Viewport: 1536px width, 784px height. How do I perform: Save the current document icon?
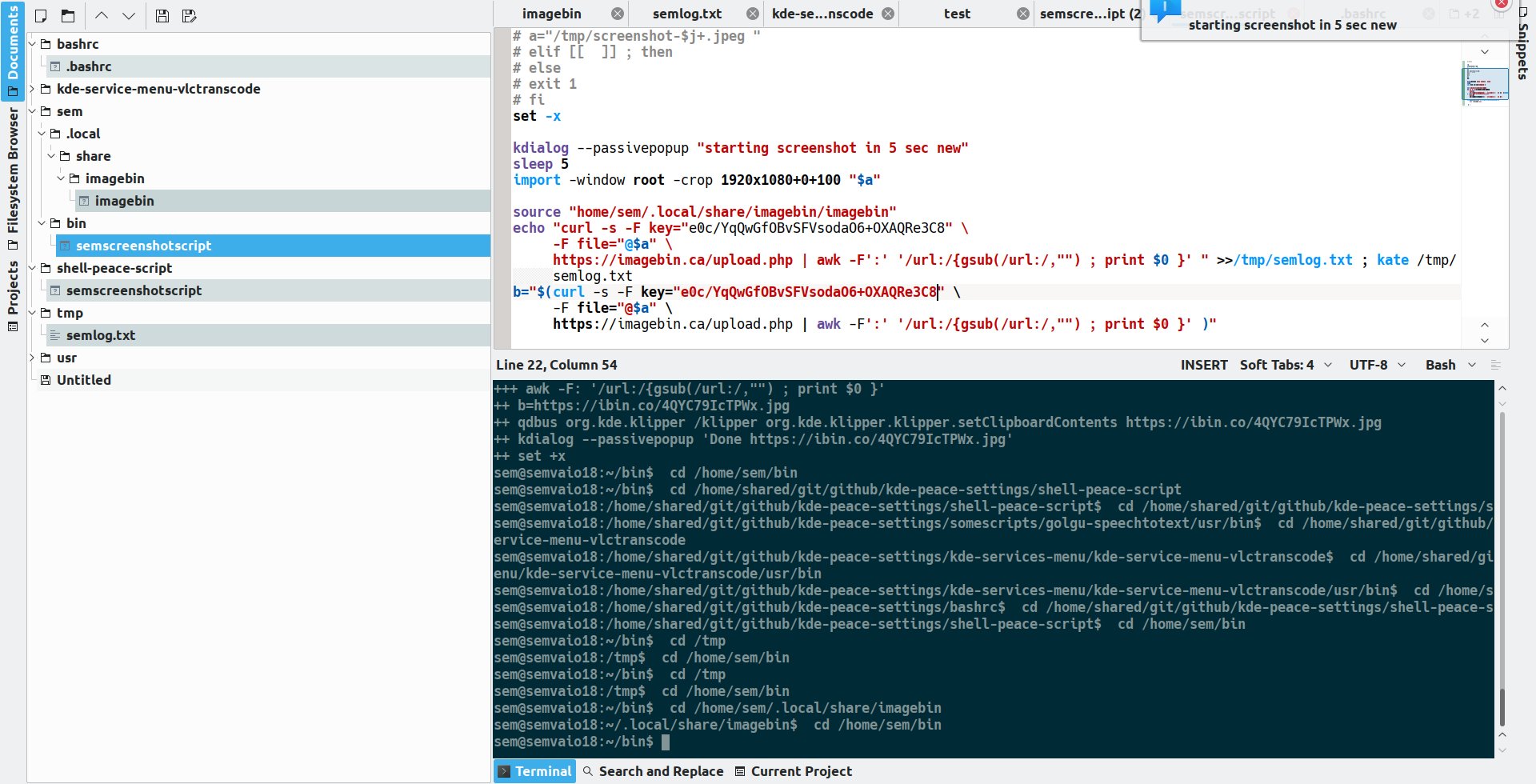tap(162, 16)
